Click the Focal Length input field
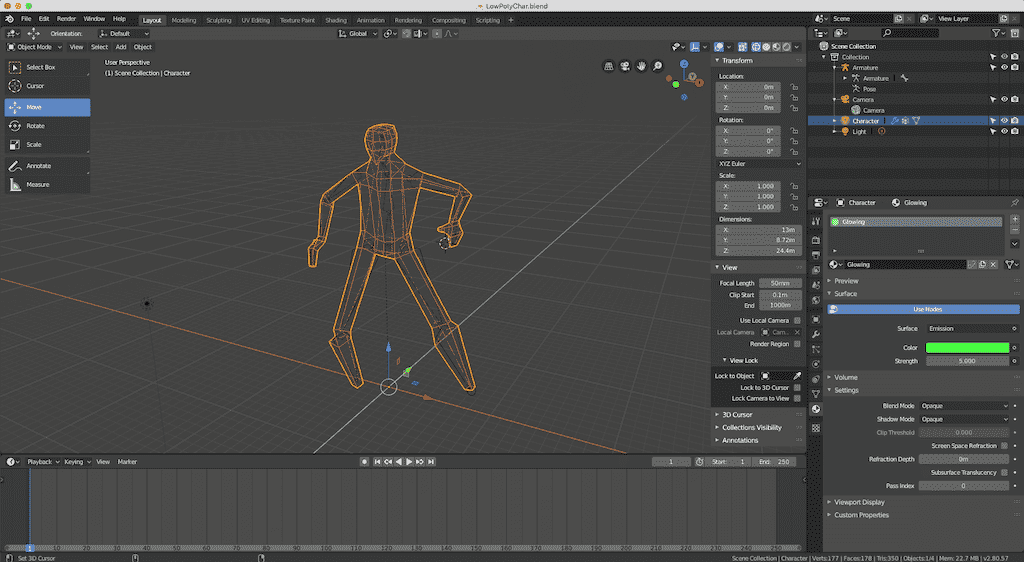 coord(781,283)
